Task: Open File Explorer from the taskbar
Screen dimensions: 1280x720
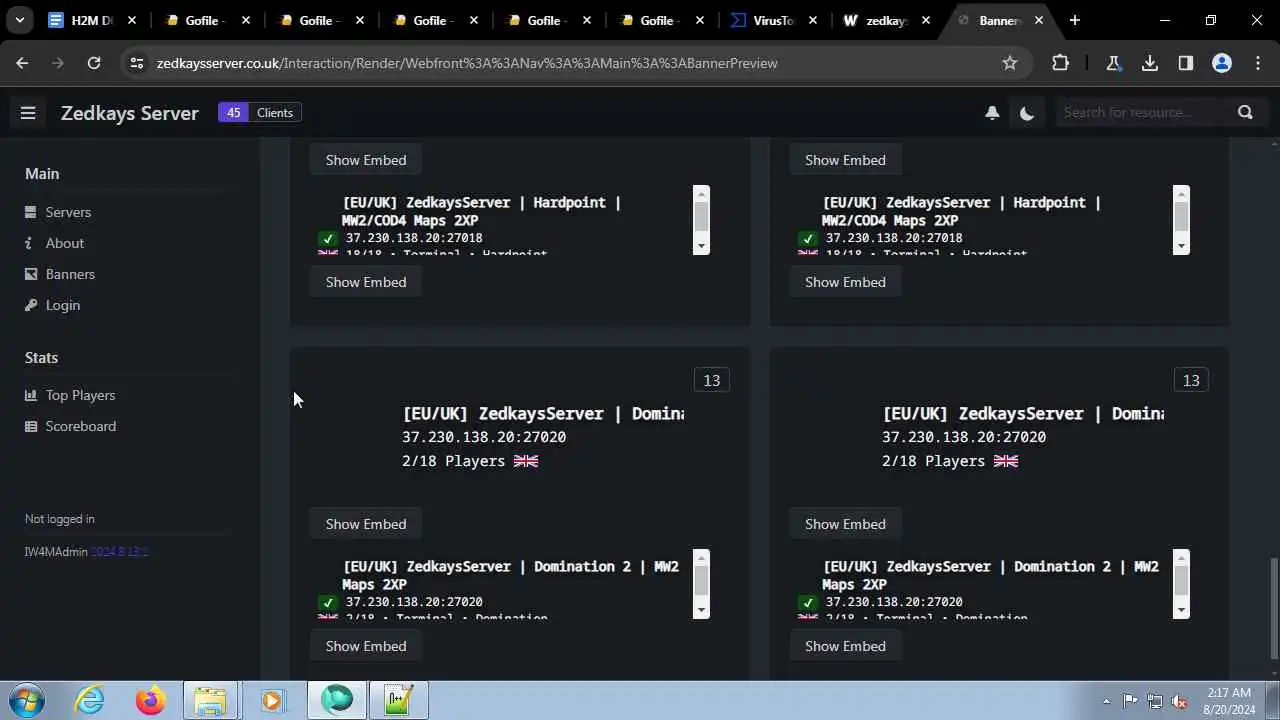Action: click(x=210, y=701)
